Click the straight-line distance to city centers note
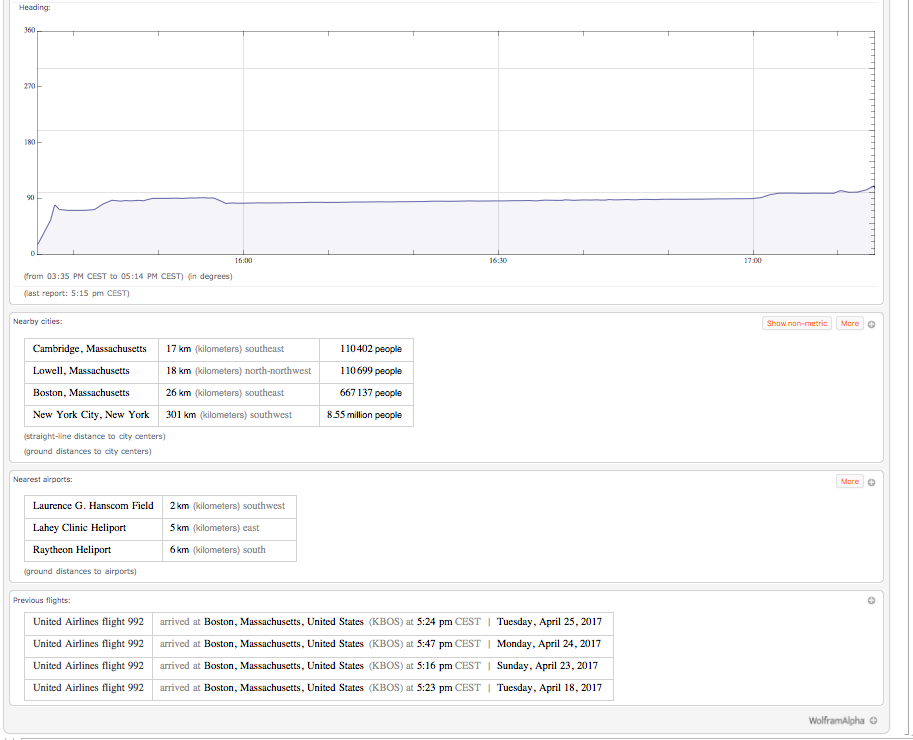The width and height of the screenshot is (913, 740). coord(94,437)
